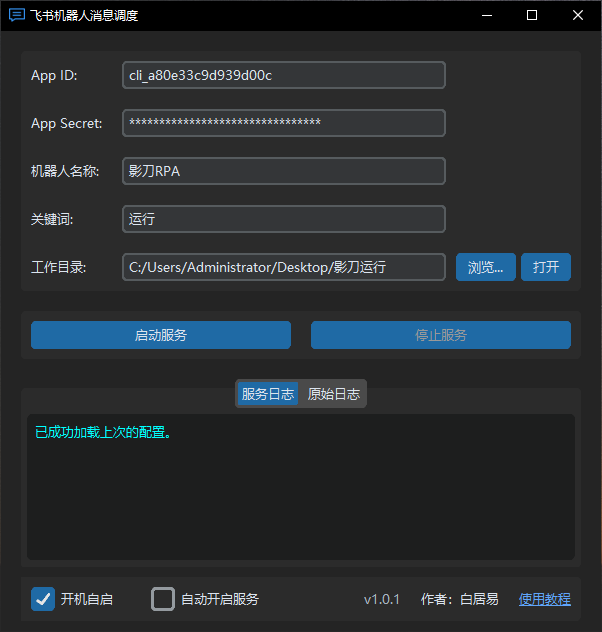
Task: Close the 飞书机器人消息调度 window
Action: click(578, 16)
